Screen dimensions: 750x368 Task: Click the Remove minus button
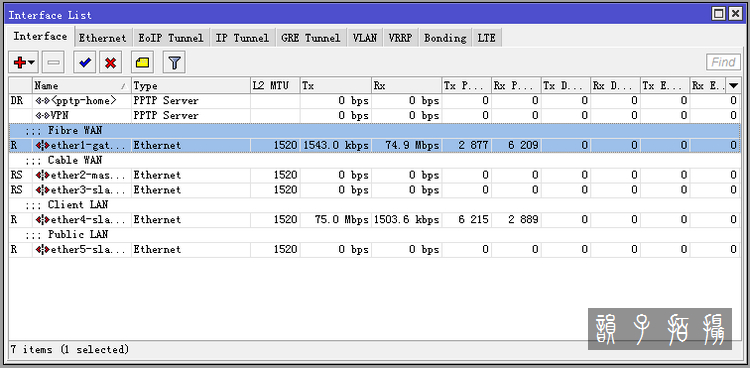[x=54, y=63]
